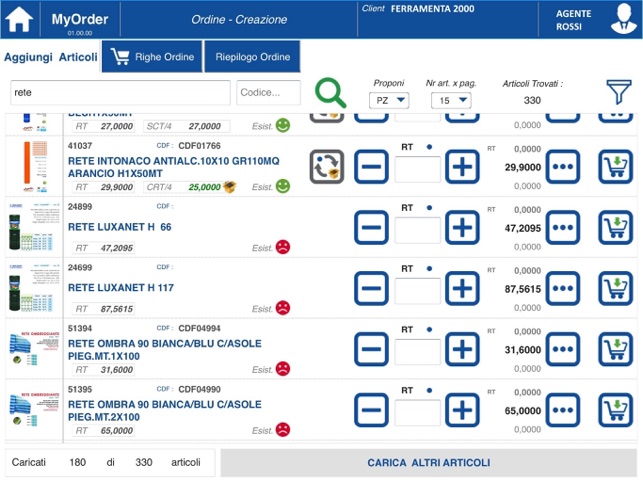
Task: Focus quantity field for RETE LUXANET H 66
Action: [x=417, y=230]
